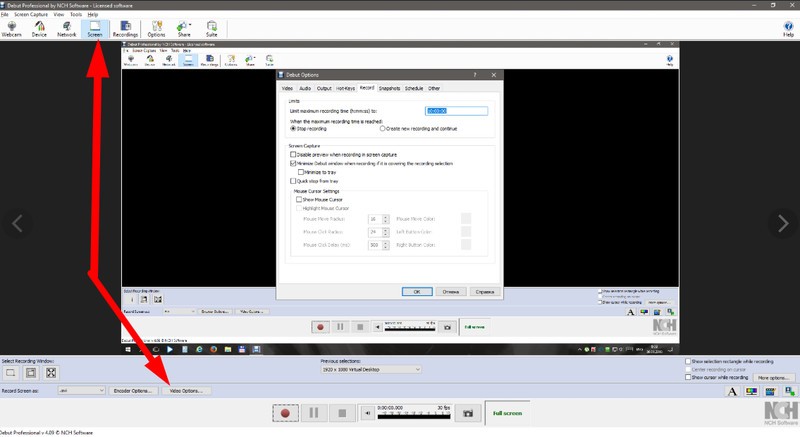The image size is (800, 437).
Task: Choose full screen recording window tool
Action: [x=51, y=373]
